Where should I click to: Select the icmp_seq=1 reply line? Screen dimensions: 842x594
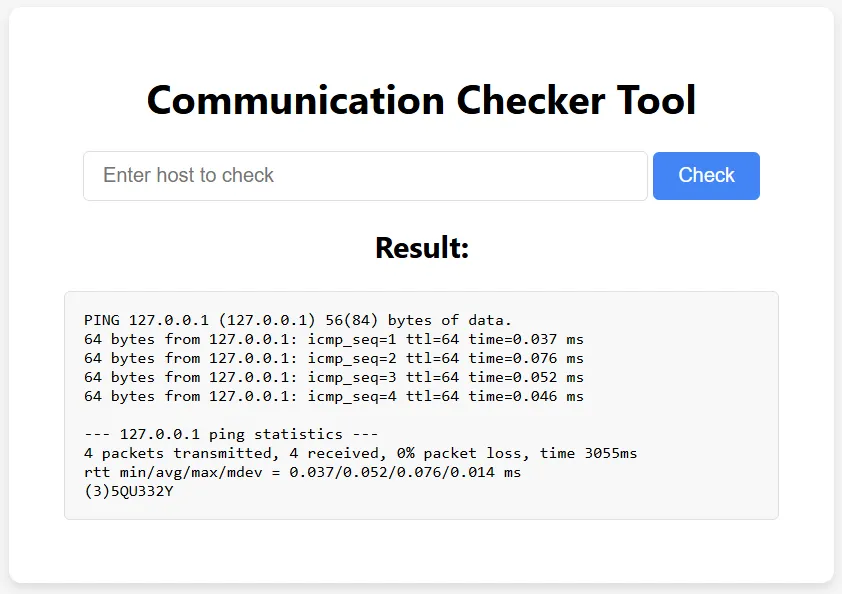(333, 339)
